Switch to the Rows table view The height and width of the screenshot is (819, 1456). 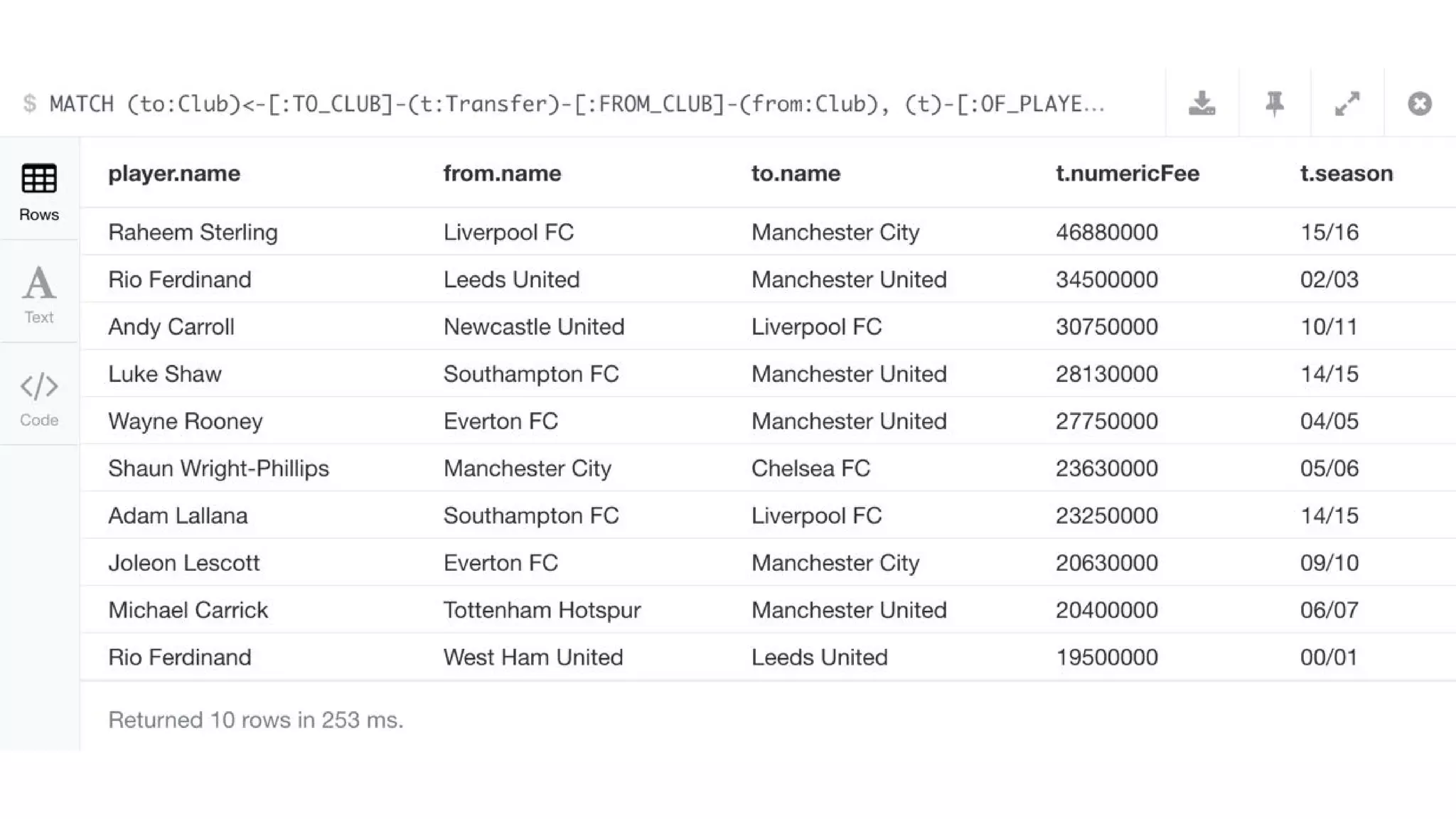click(x=39, y=192)
